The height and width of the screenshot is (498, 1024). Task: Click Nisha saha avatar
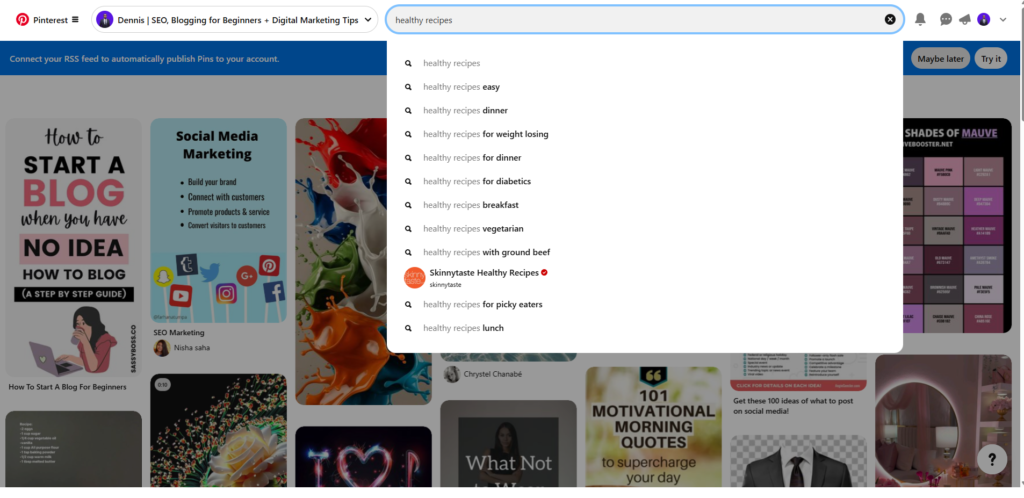161,348
